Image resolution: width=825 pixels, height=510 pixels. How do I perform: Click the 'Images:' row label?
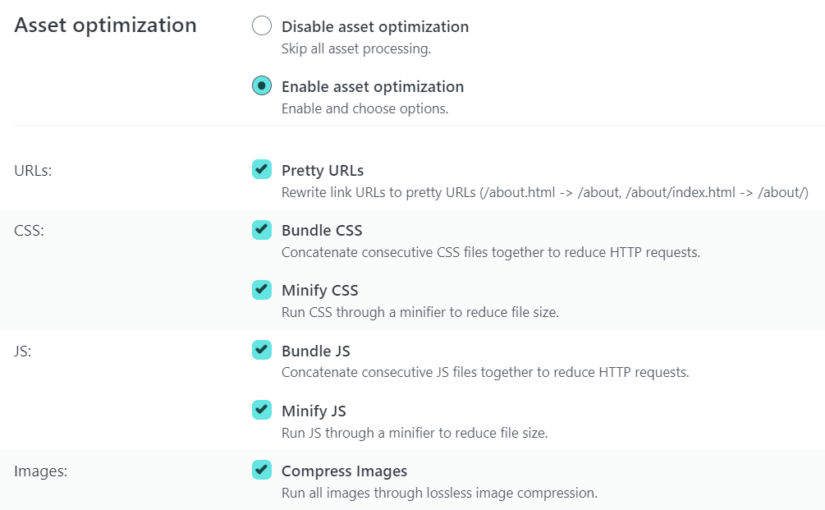click(41, 471)
